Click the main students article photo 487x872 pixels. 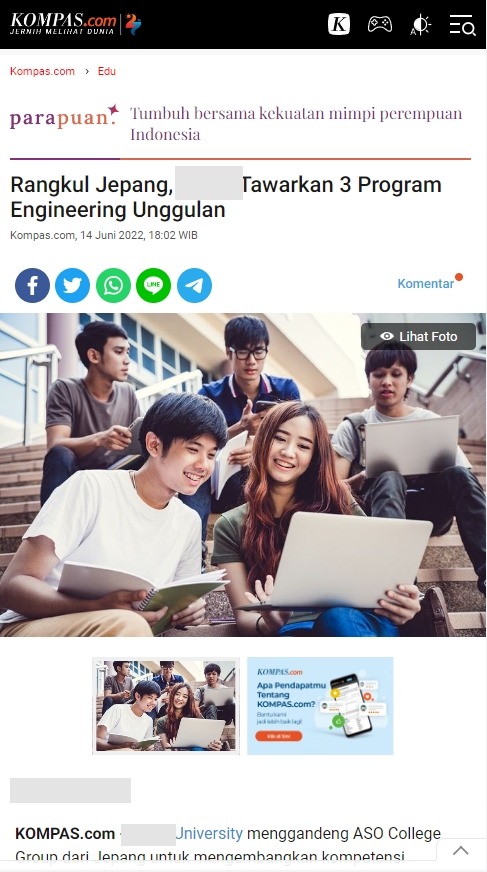point(244,475)
